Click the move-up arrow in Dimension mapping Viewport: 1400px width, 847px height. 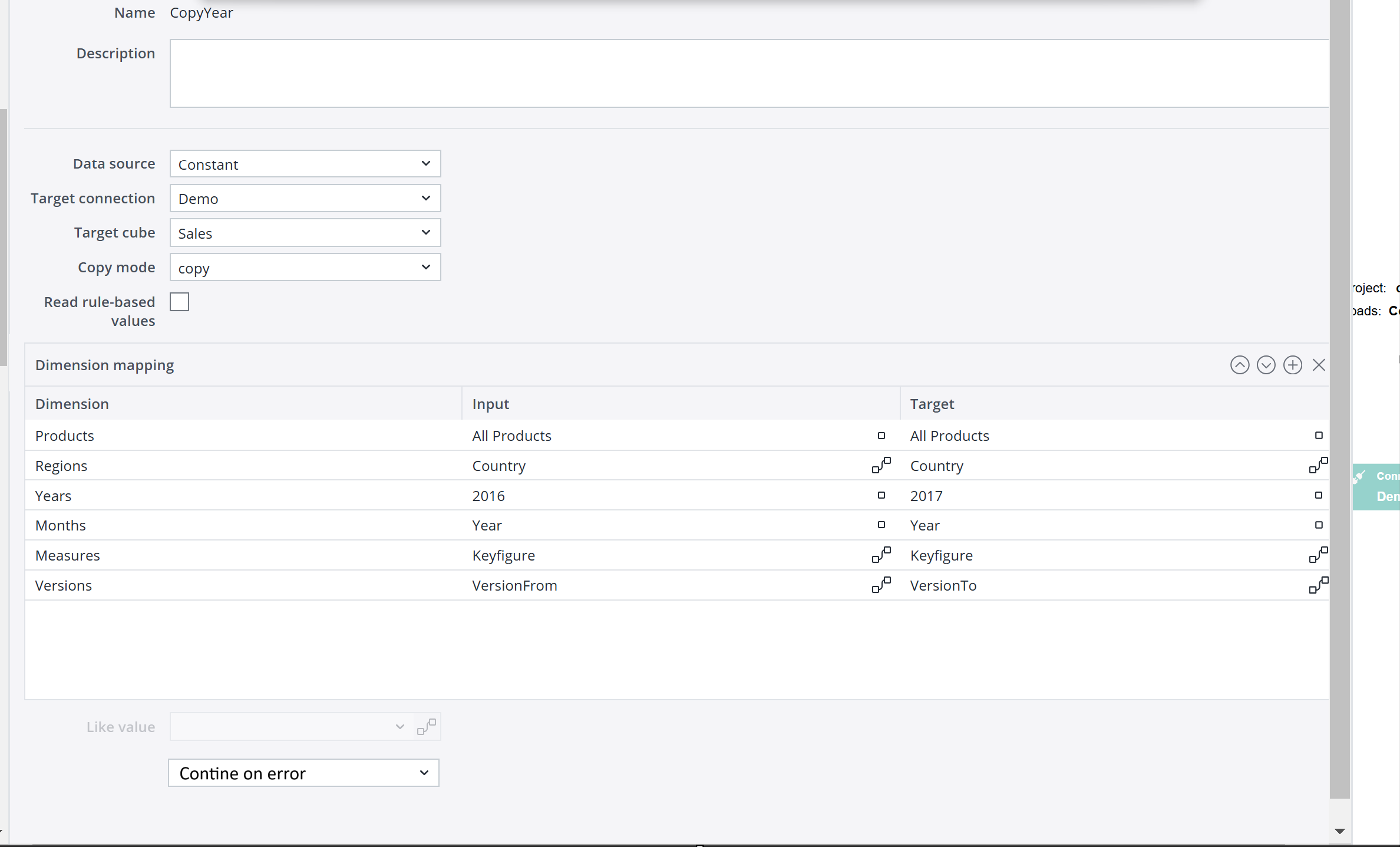(x=1239, y=365)
